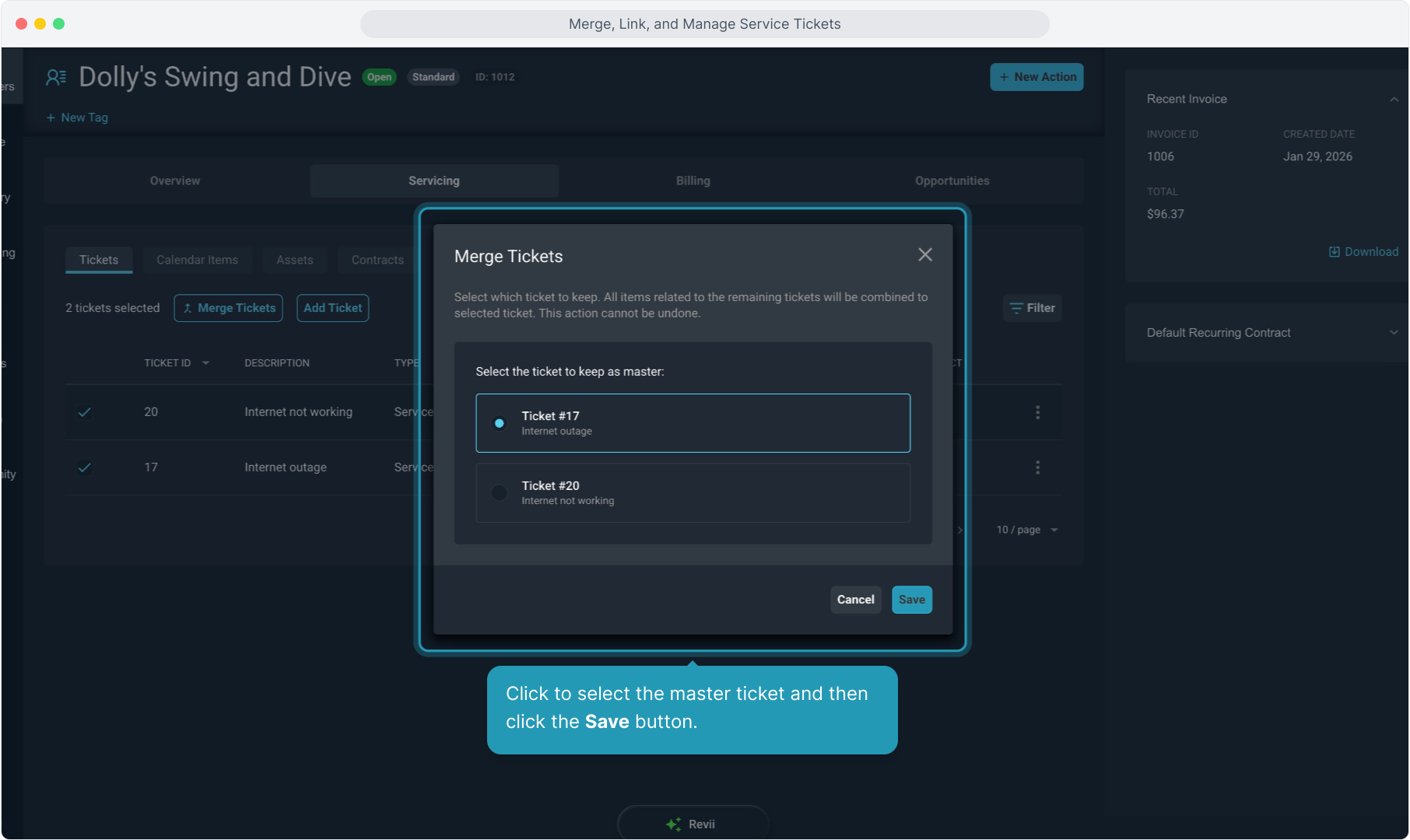
Task: Open three-dot menu for ticket 17 row
Action: click(1037, 467)
